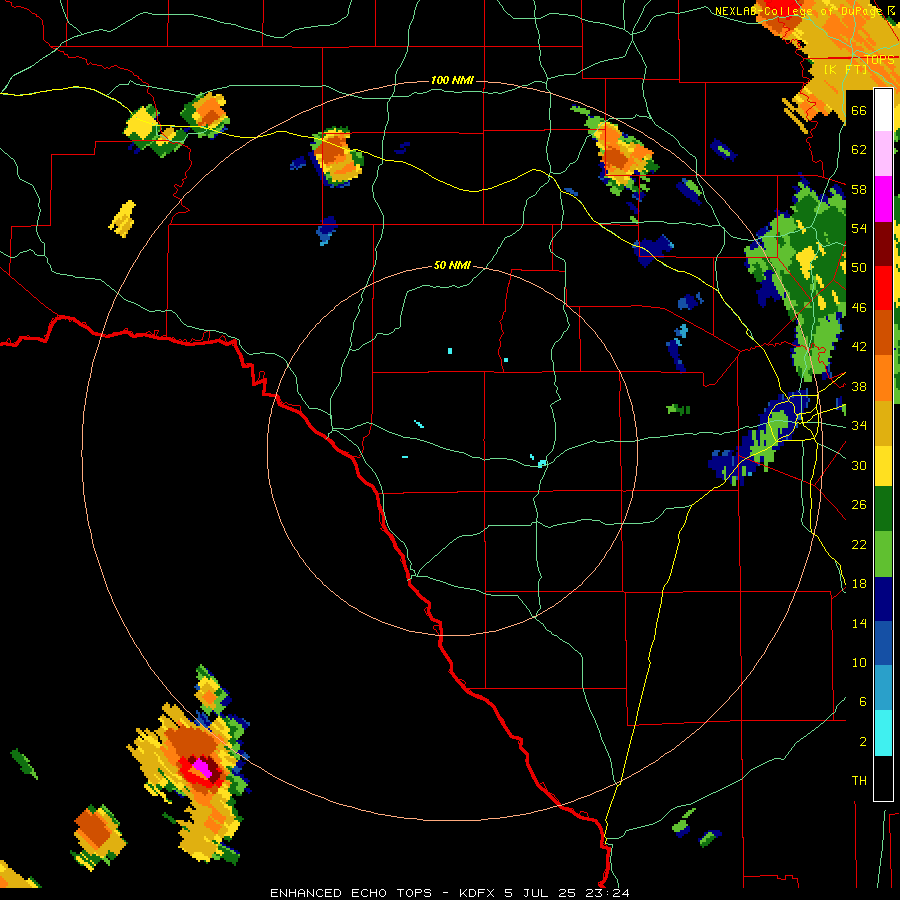Select the '46' legend value
The width and height of the screenshot is (900, 900).
click(x=859, y=308)
